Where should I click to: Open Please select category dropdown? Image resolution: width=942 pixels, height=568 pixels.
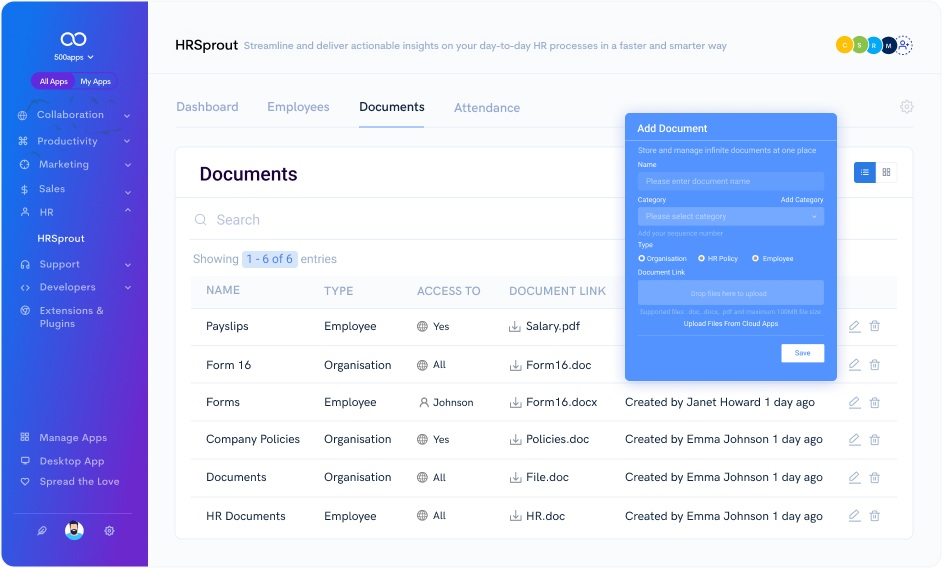[731, 216]
